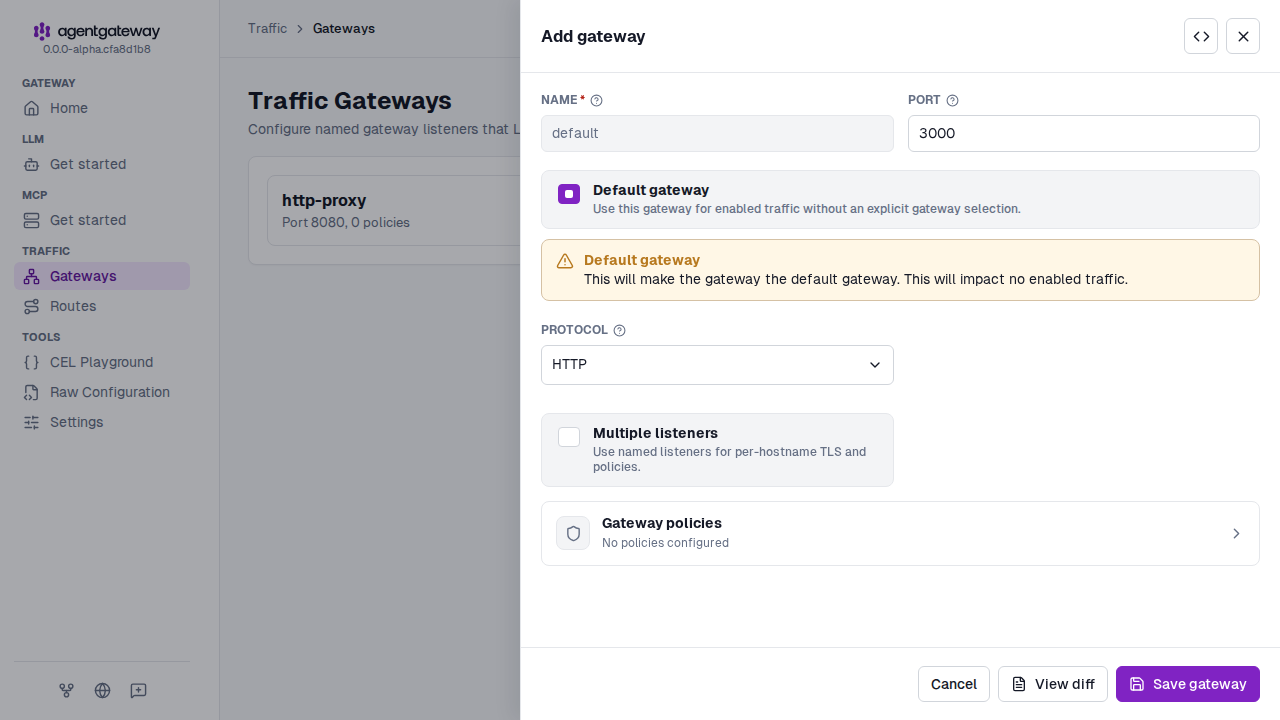Click the Traffic Gateways heading
The image size is (1280, 720).
350,100
